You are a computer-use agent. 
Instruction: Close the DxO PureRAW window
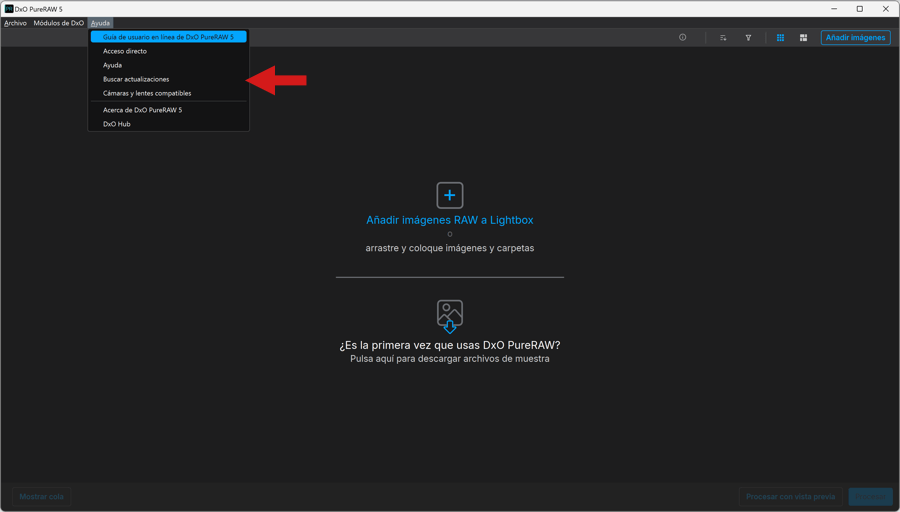pyautogui.click(x=886, y=9)
